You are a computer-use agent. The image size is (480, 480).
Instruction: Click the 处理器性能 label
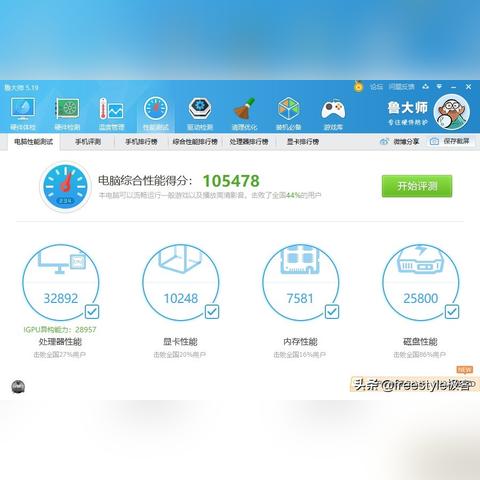tap(60, 342)
